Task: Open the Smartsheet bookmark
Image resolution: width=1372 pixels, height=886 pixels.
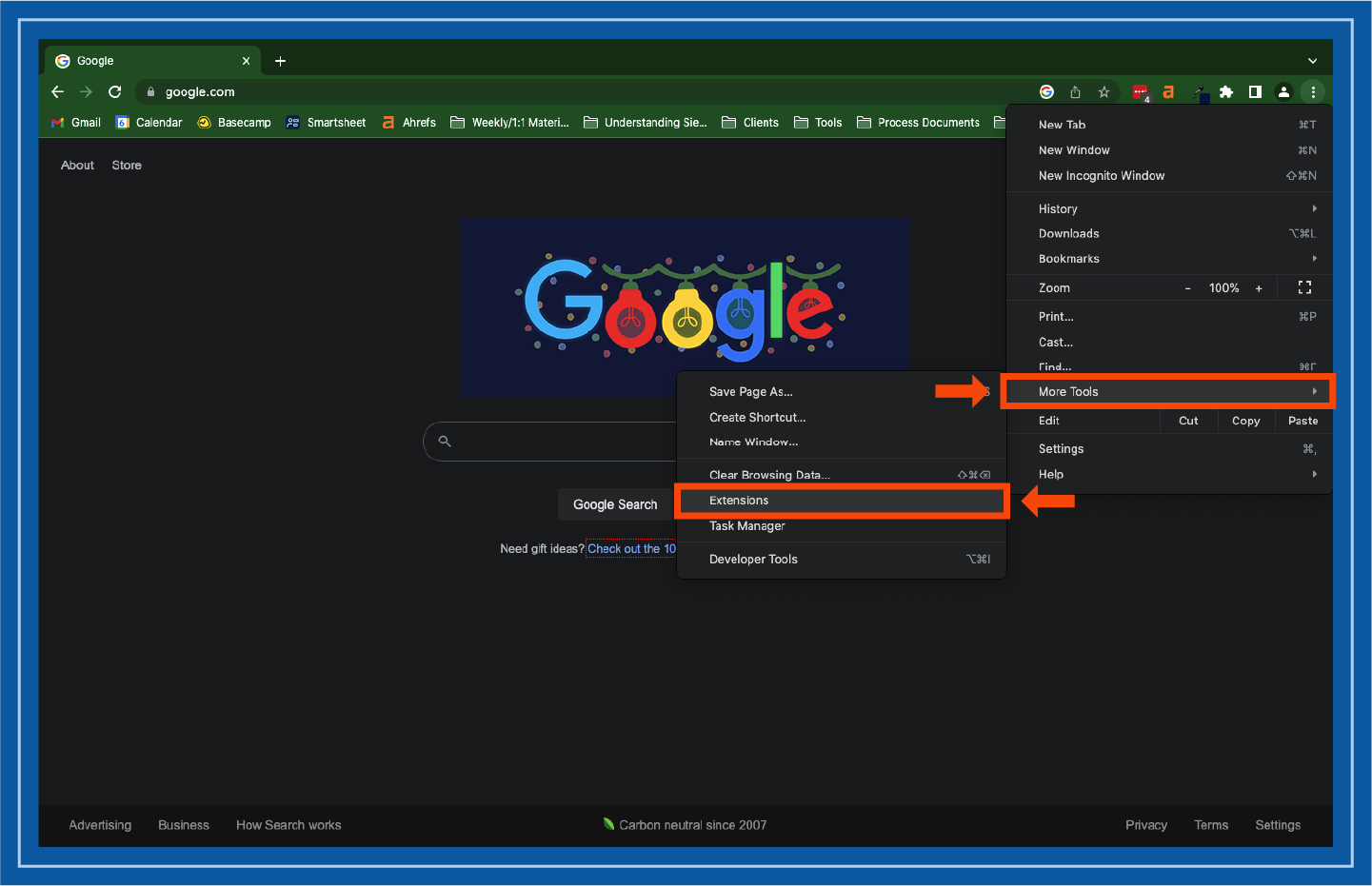Action: [326, 123]
